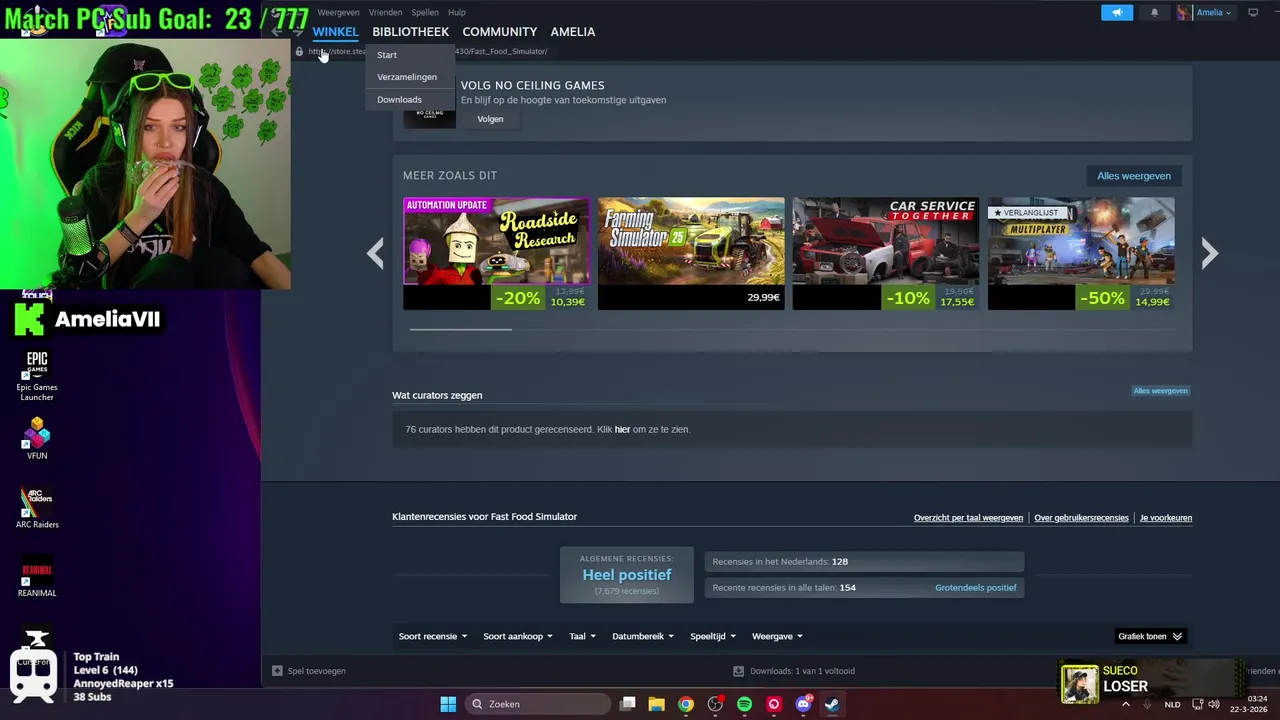Open Je voorkeuren link
Screen dimensions: 1280x720
[1166, 518]
